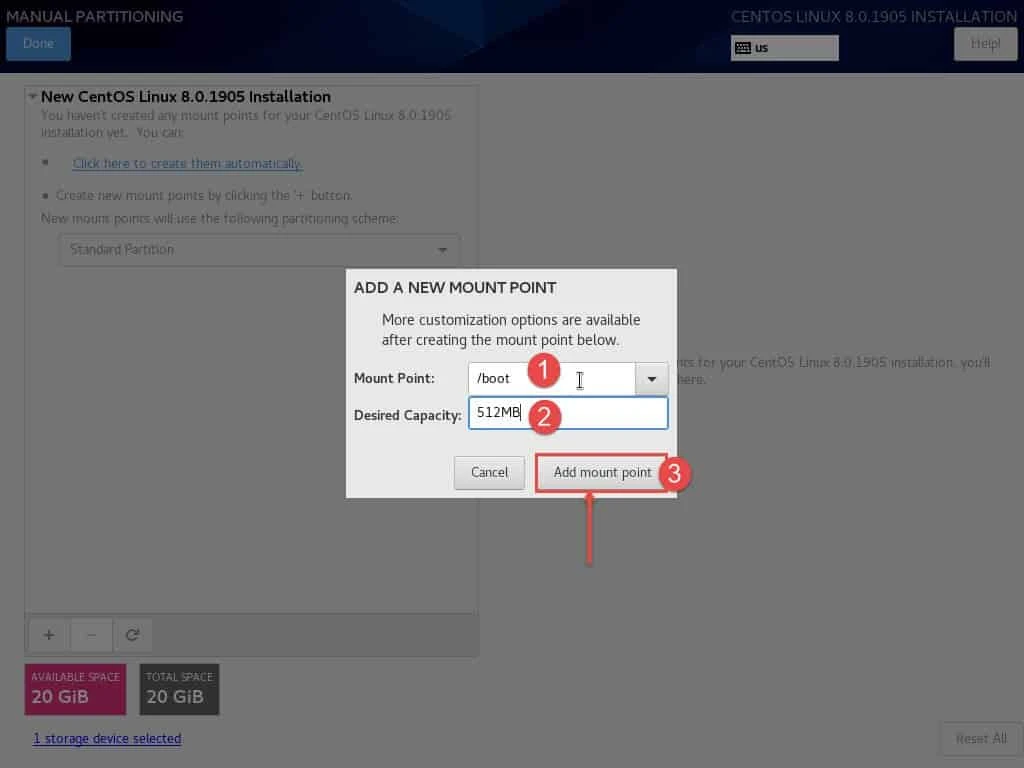Viewport: 1024px width, 768px height.
Task: Click the Mount Point: label
Action: coord(394,378)
